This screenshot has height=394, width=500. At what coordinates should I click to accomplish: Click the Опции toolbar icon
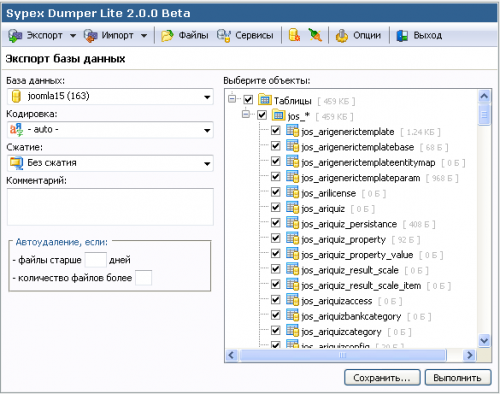[342, 35]
